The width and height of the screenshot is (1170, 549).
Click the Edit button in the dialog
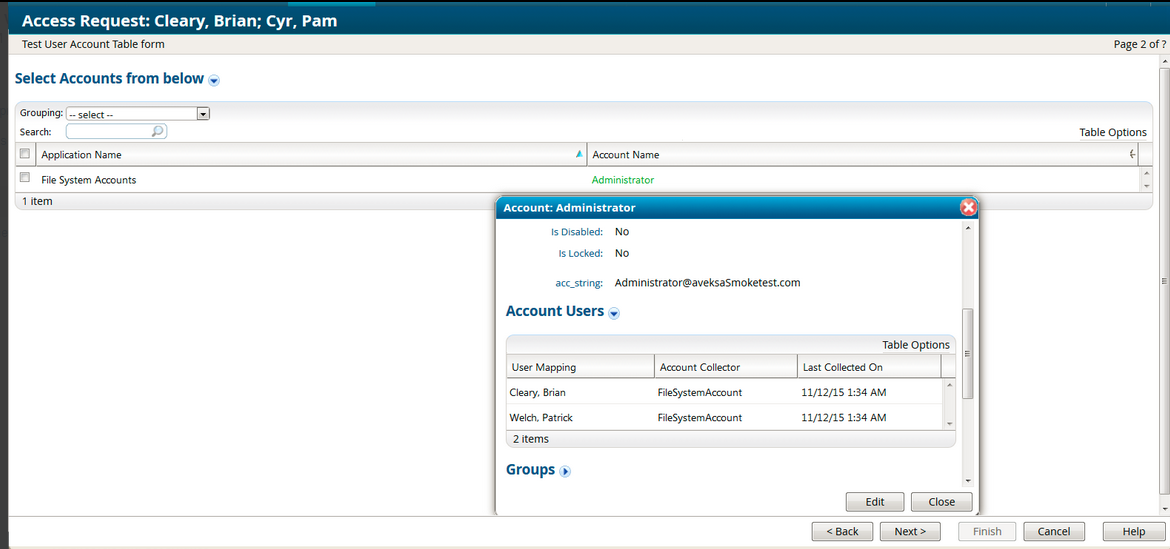(874, 502)
